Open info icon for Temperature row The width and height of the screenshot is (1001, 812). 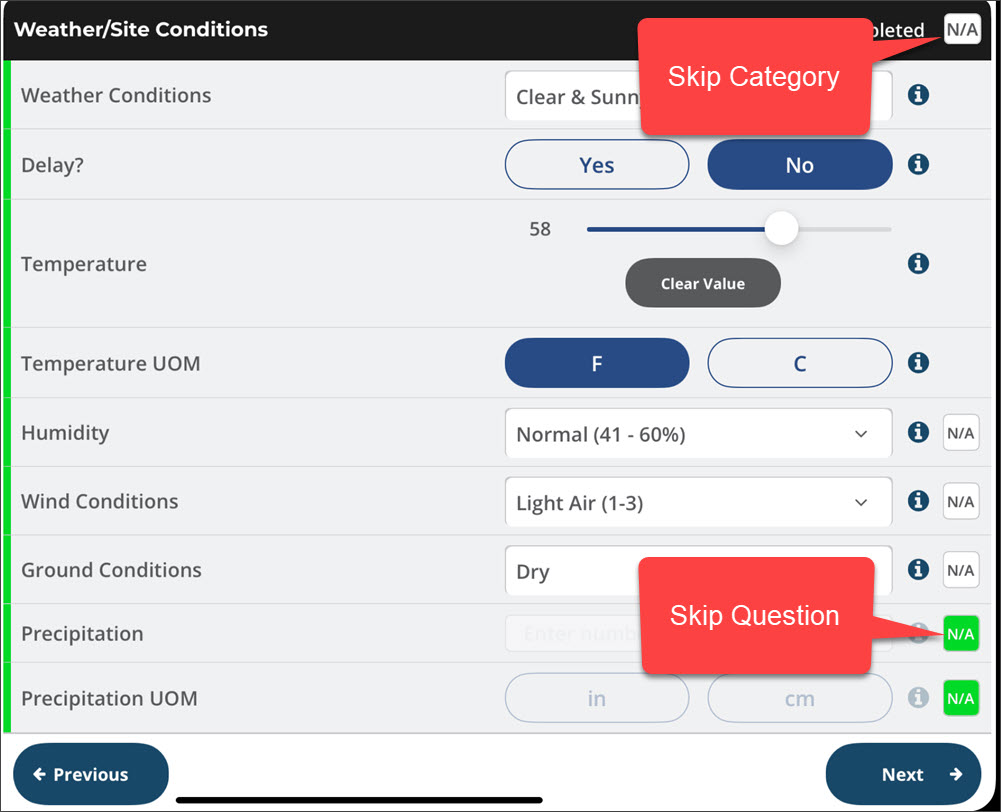coord(918,263)
